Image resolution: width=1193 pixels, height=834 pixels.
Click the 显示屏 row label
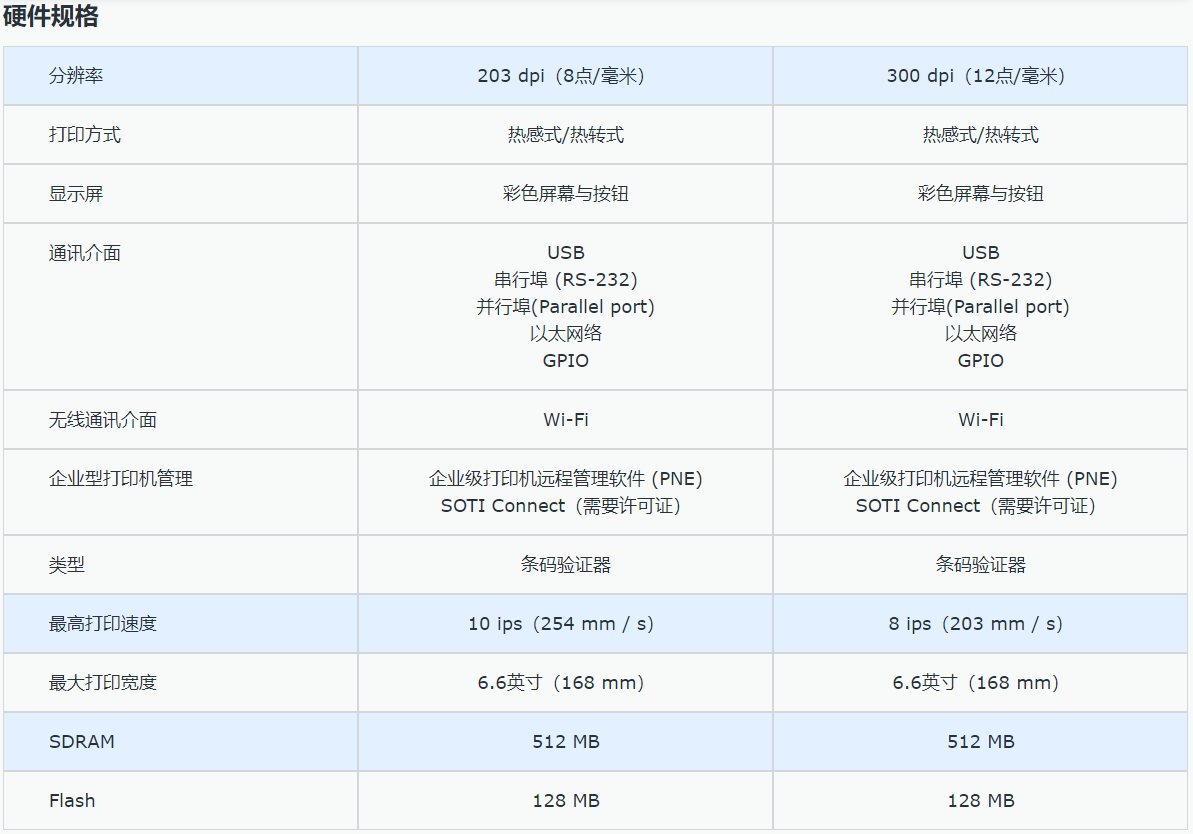coord(76,194)
